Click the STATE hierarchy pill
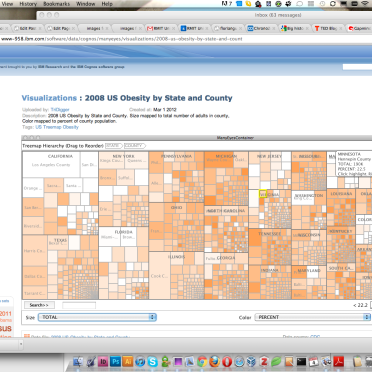Viewport: 372px width, 372px height. (114, 146)
